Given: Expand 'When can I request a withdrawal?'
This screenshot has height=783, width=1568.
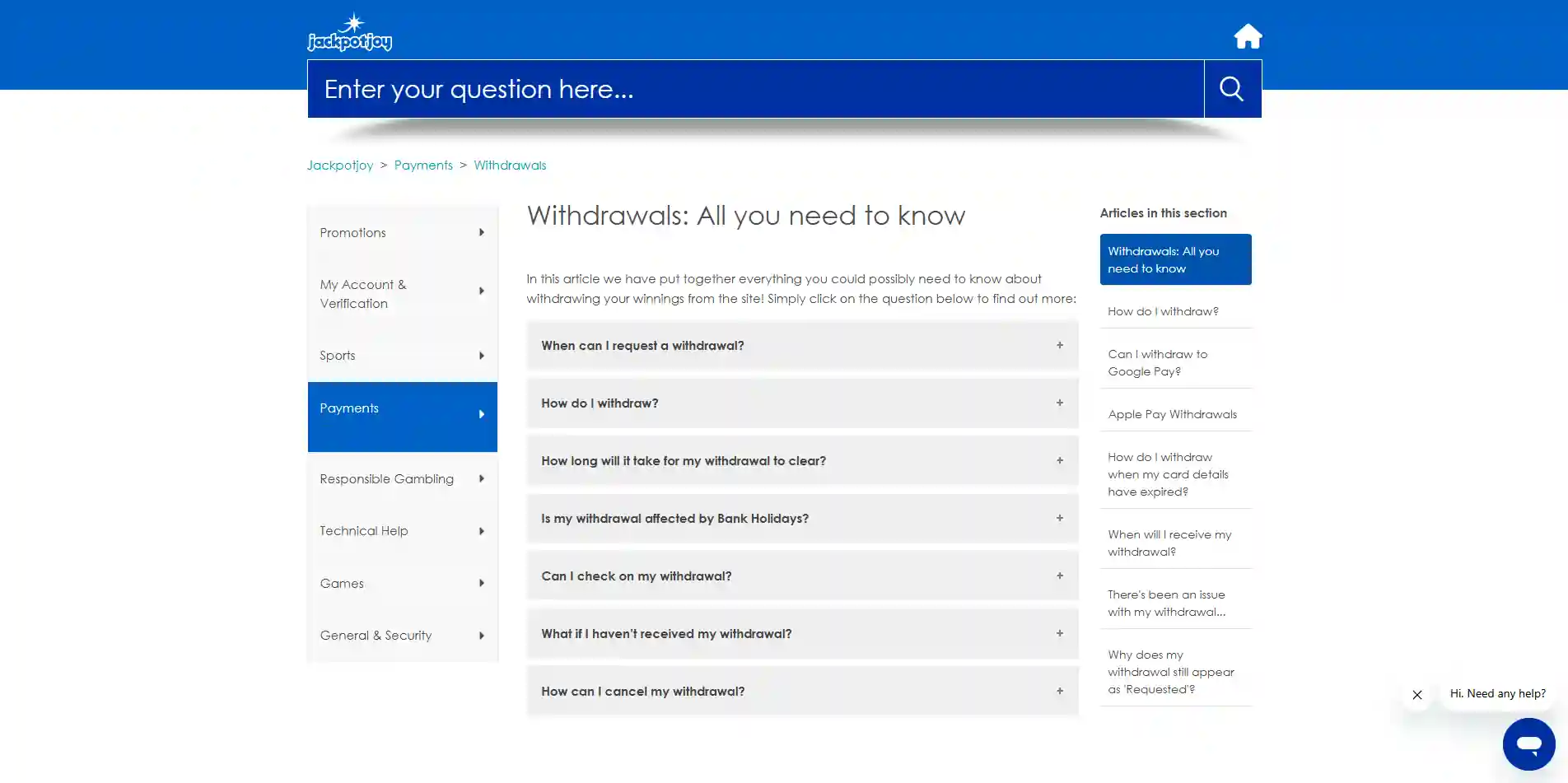Looking at the screenshot, I should click(803, 346).
